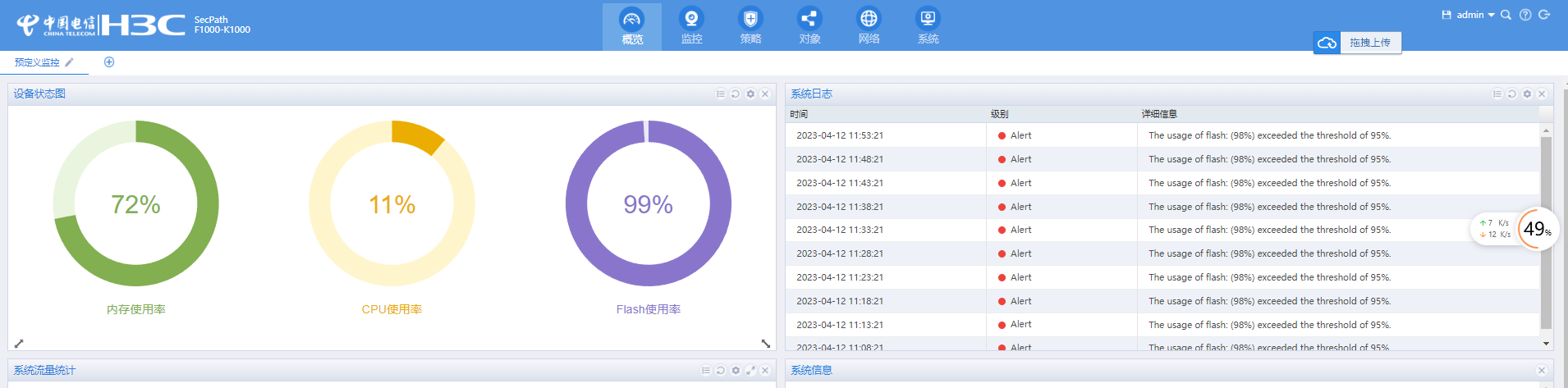This screenshot has width=1568, height=388.
Task: Click the 72% memory usage donut chart
Action: 136,203
